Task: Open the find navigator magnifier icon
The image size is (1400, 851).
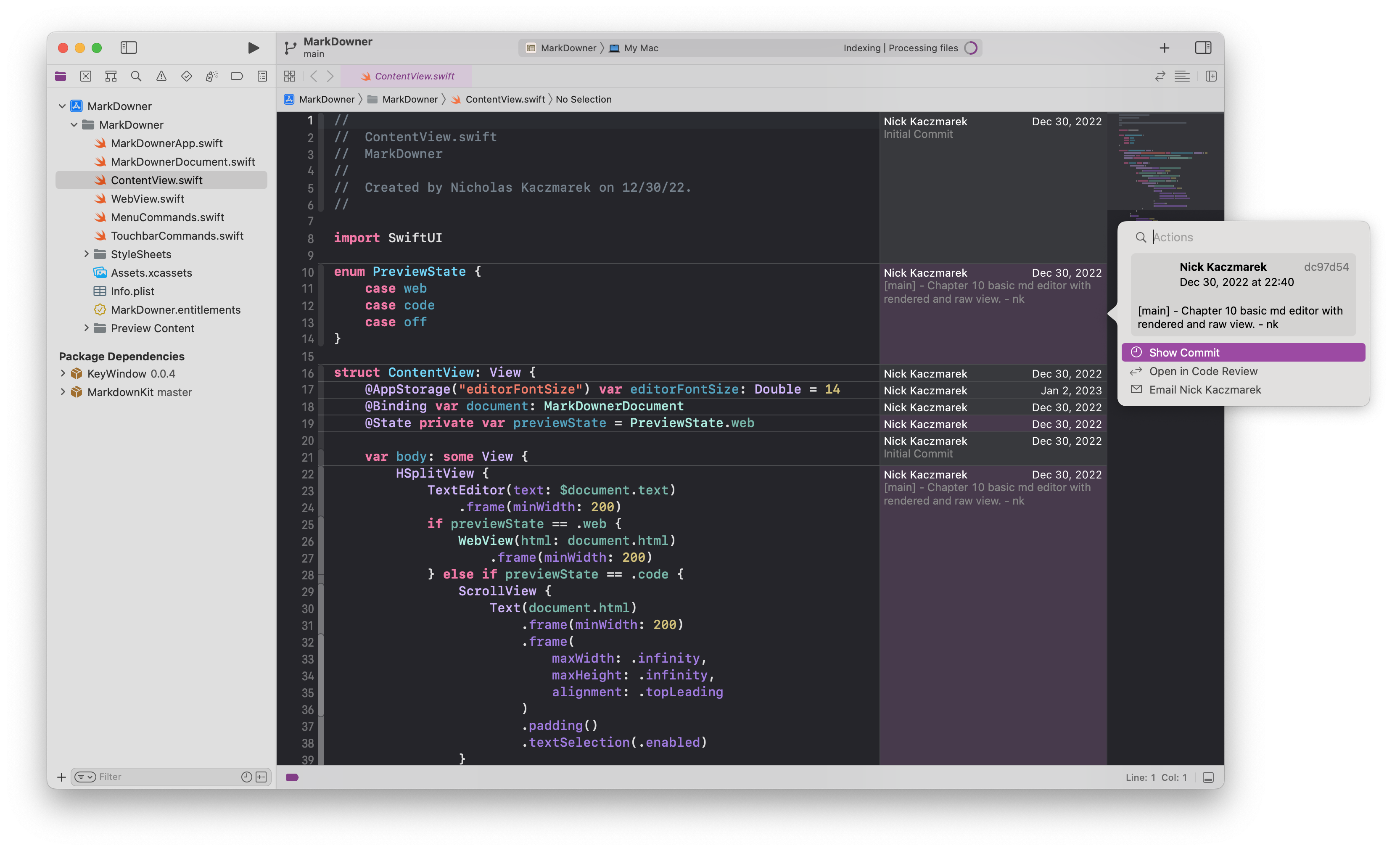Action: (136, 76)
